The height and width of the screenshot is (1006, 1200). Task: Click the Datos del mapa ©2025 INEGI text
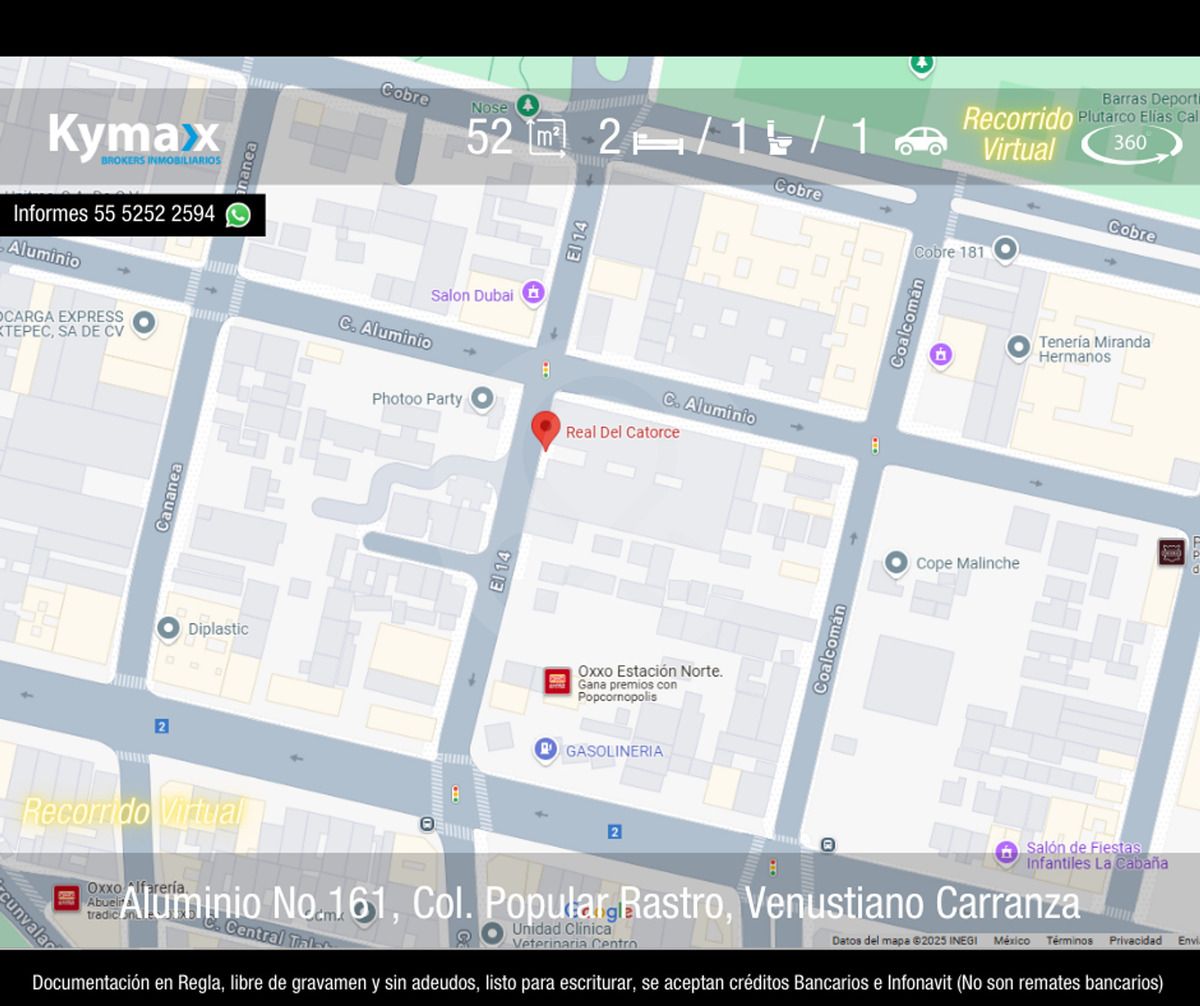(x=904, y=940)
